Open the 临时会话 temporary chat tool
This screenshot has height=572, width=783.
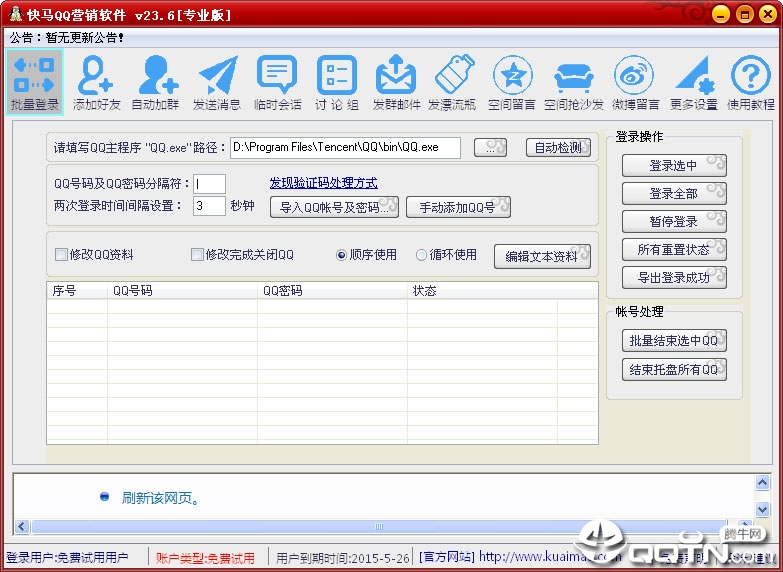click(277, 82)
